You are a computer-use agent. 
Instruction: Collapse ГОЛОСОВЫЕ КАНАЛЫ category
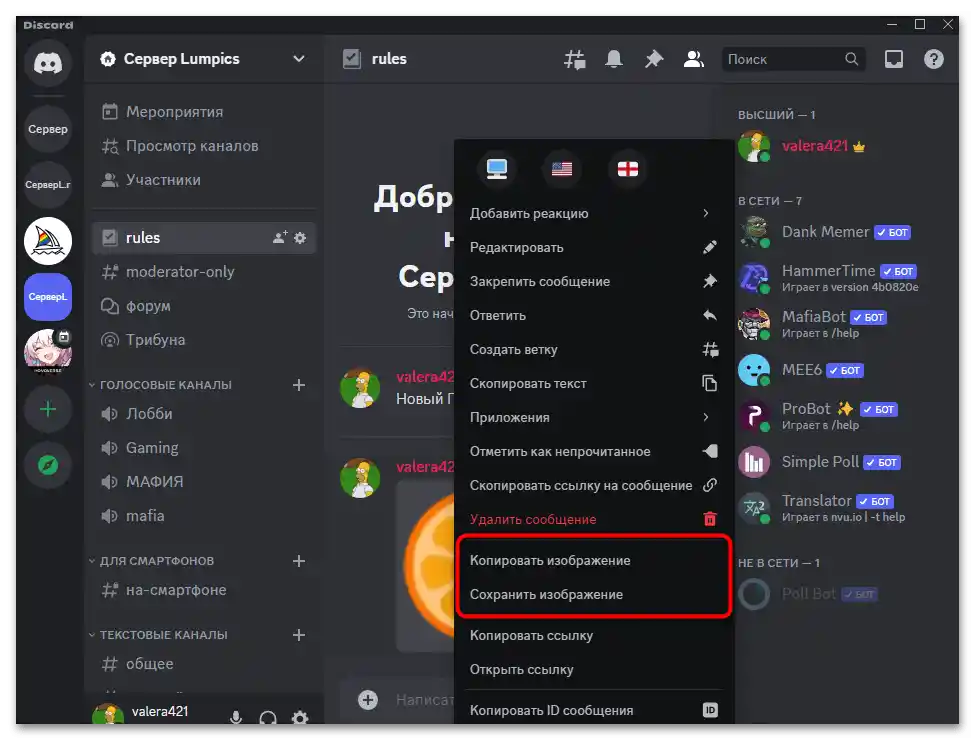(160, 386)
